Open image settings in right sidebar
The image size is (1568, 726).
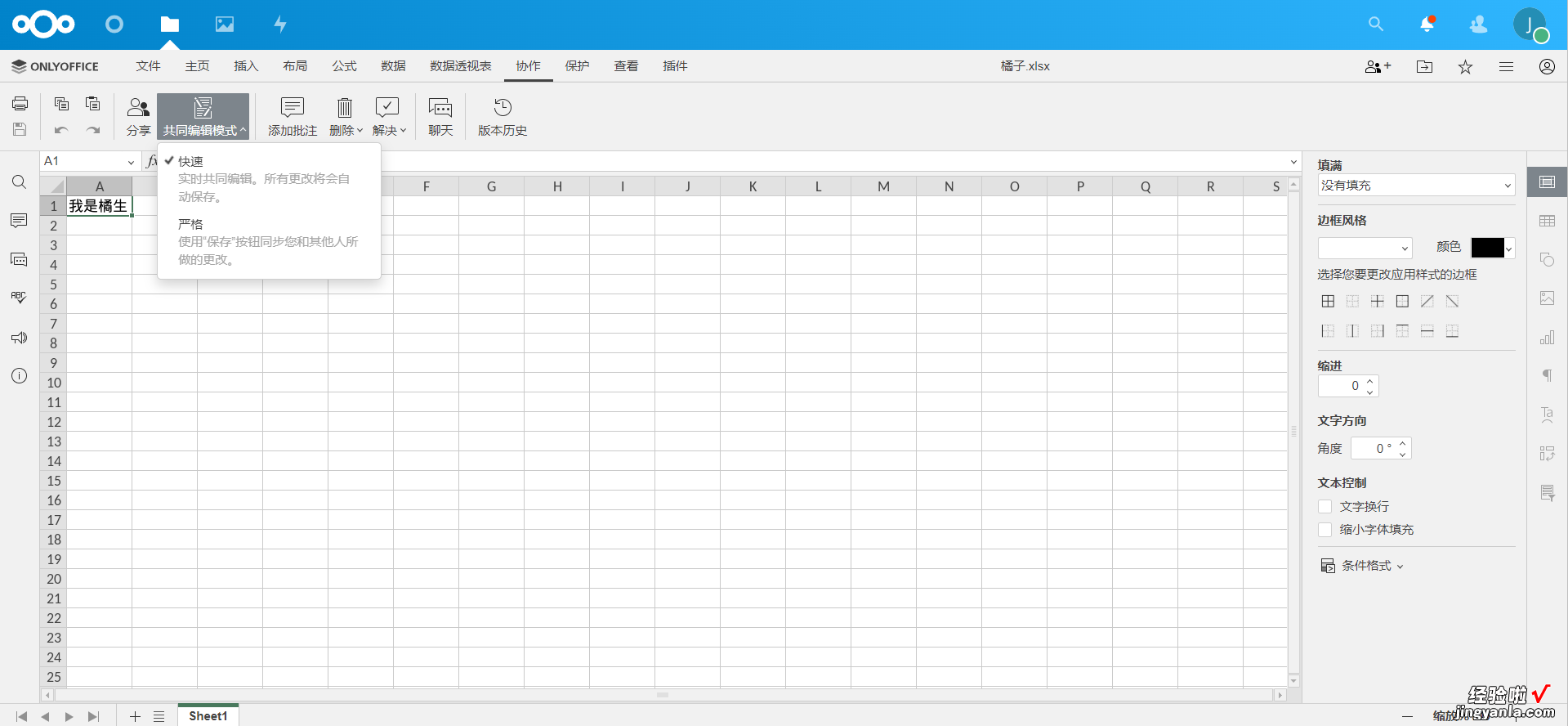pyautogui.click(x=1547, y=298)
